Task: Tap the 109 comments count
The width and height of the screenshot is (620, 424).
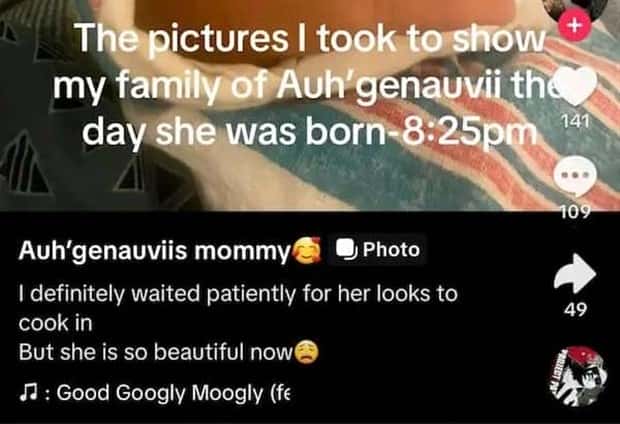Action: (576, 212)
